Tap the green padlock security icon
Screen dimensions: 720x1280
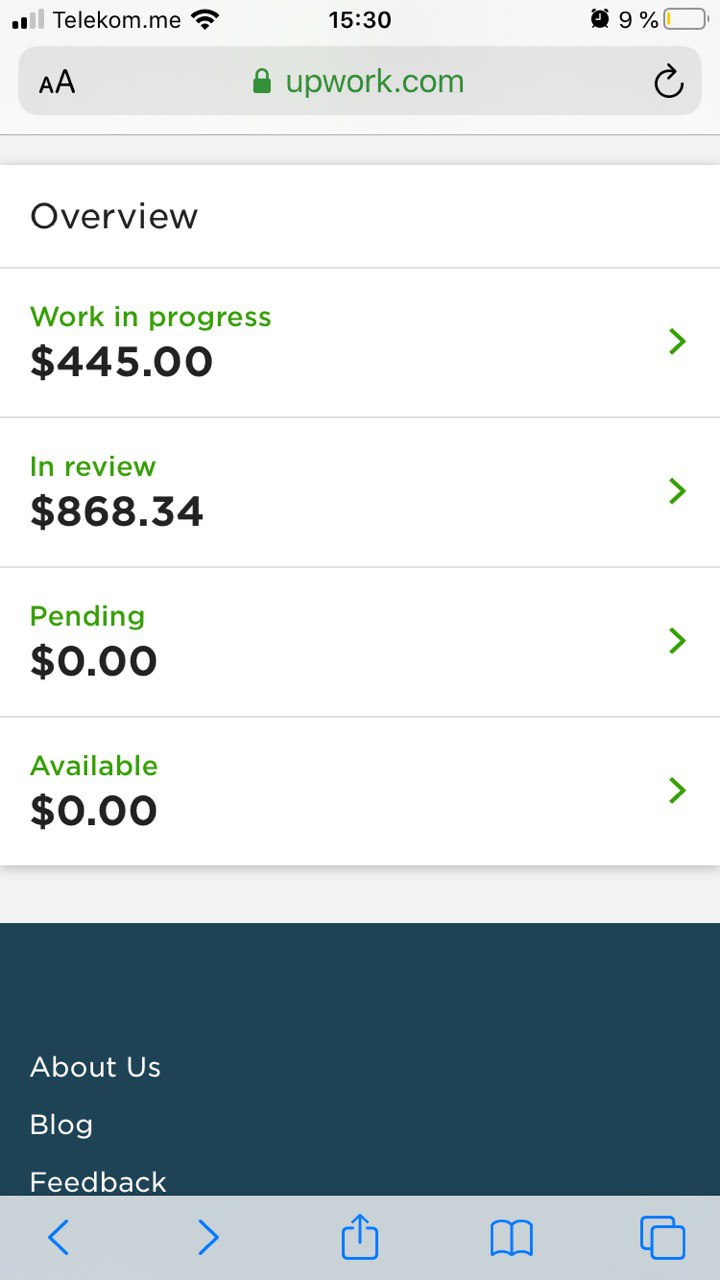(x=262, y=81)
